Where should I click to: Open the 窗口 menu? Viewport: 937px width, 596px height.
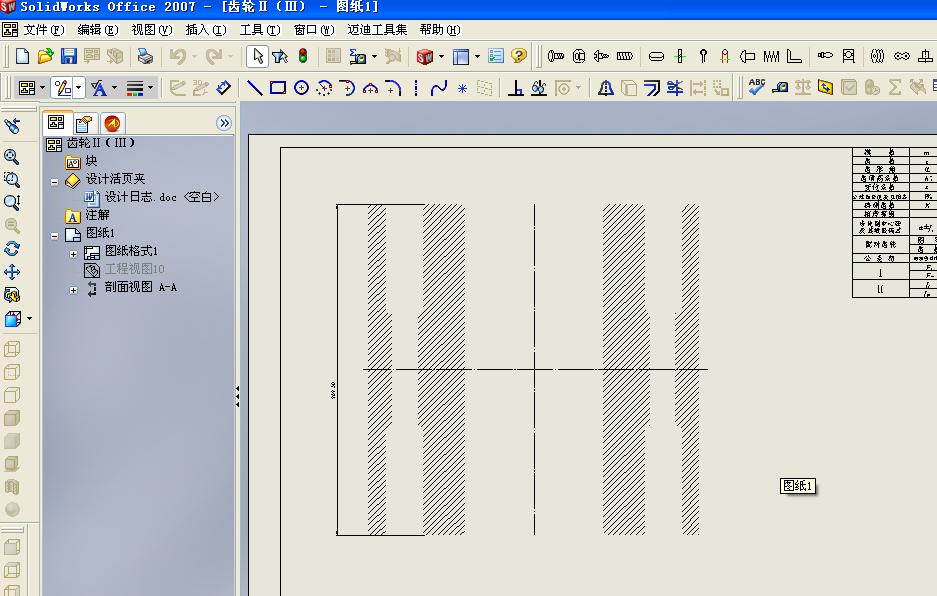coord(314,29)
